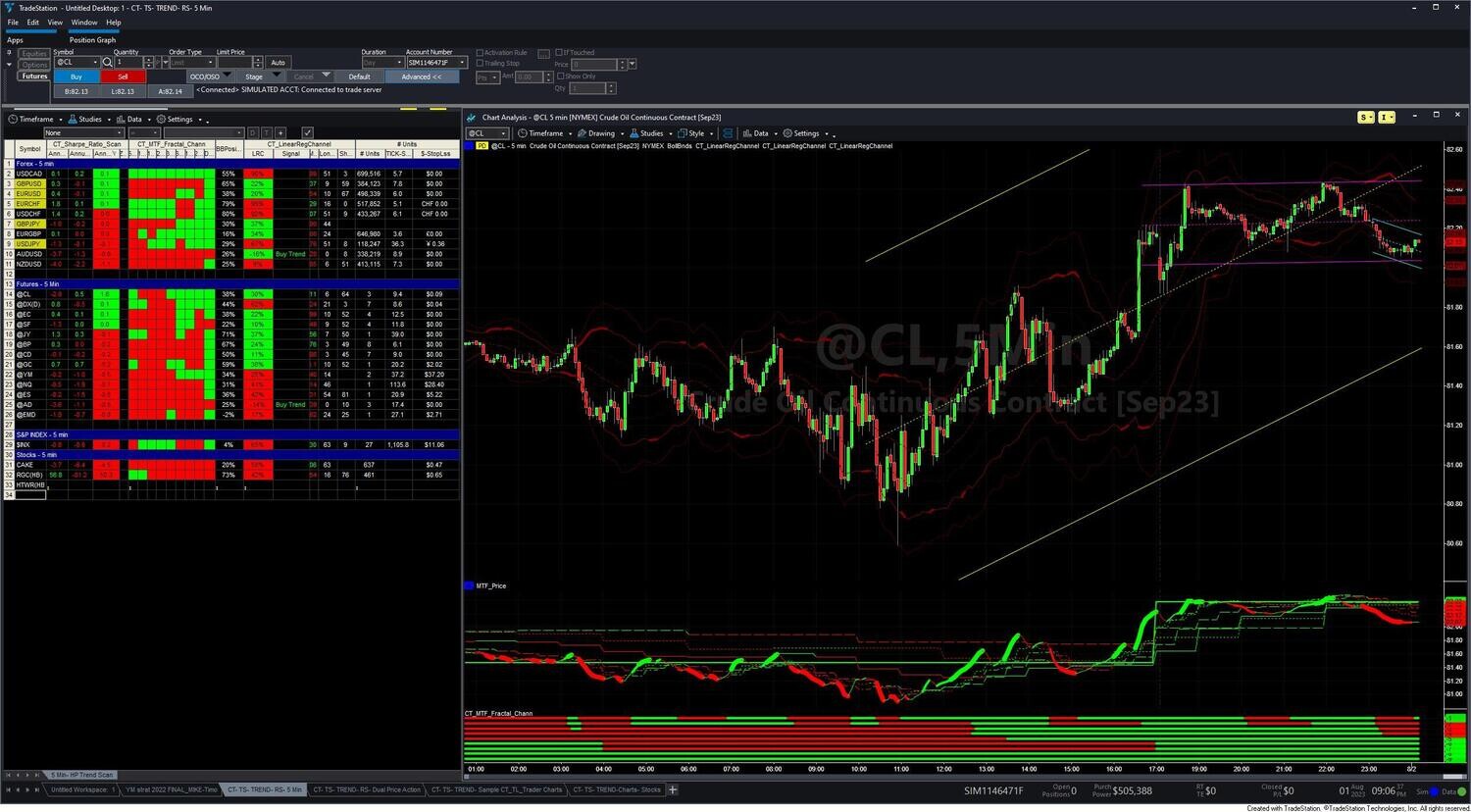Click the yellow S symbol-link button
1471x812 pixels.
[x=1365, y=118]
